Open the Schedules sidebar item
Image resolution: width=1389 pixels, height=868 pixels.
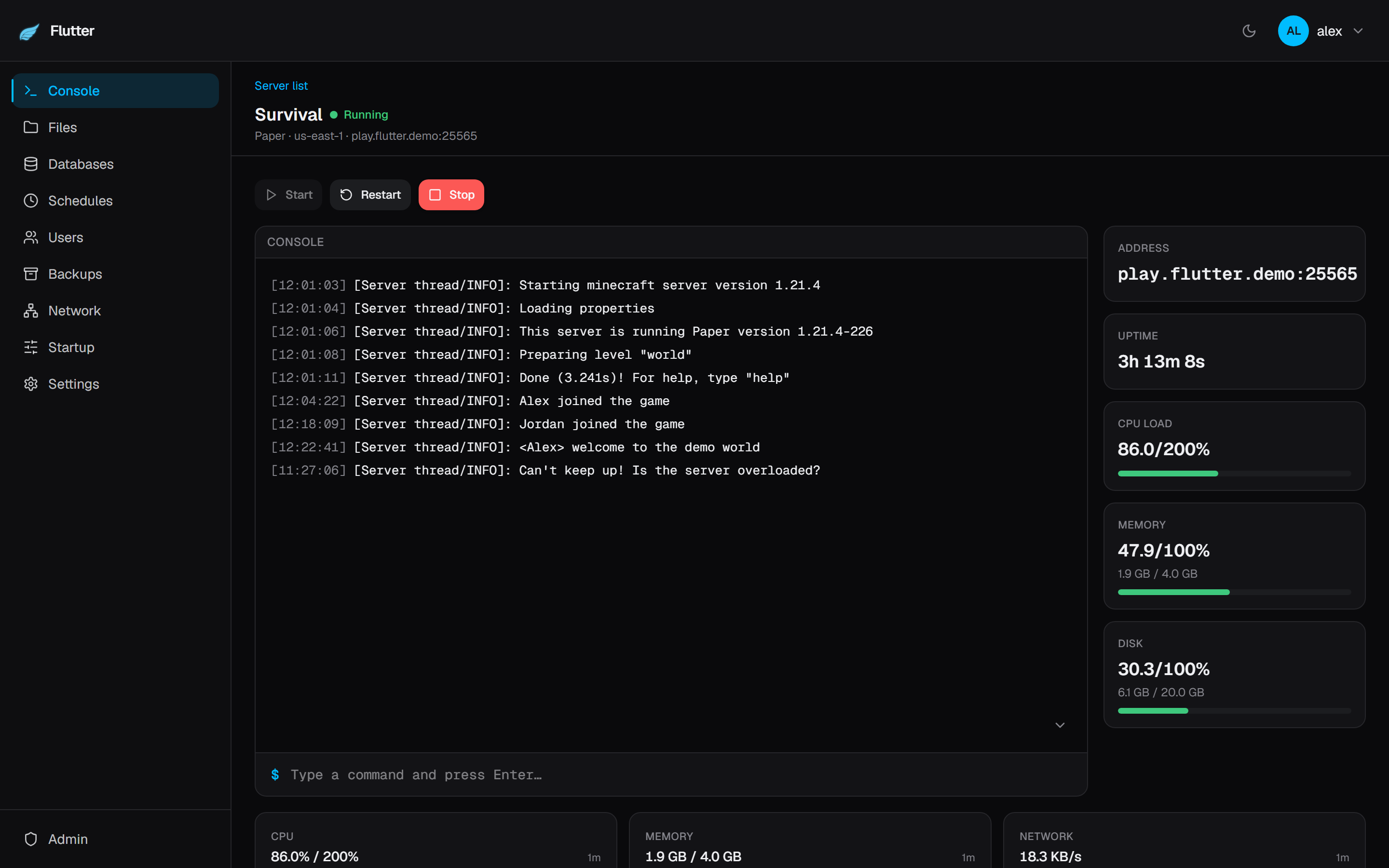click(115, 201)
